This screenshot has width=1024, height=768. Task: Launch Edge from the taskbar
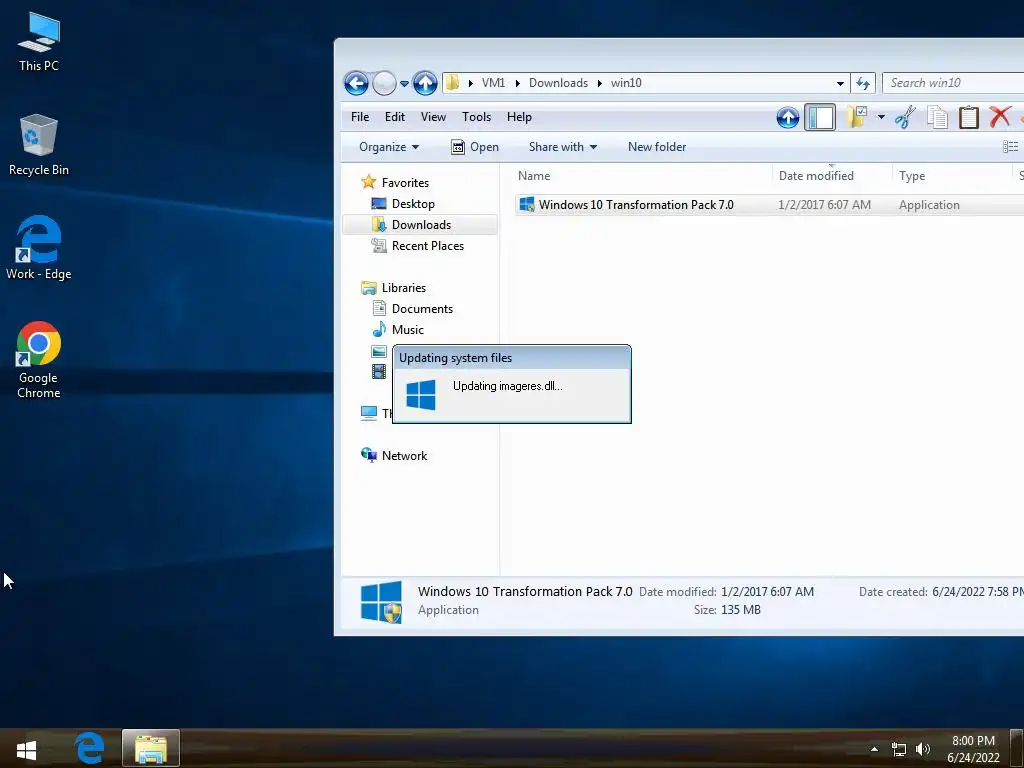(x=89, y=748)
